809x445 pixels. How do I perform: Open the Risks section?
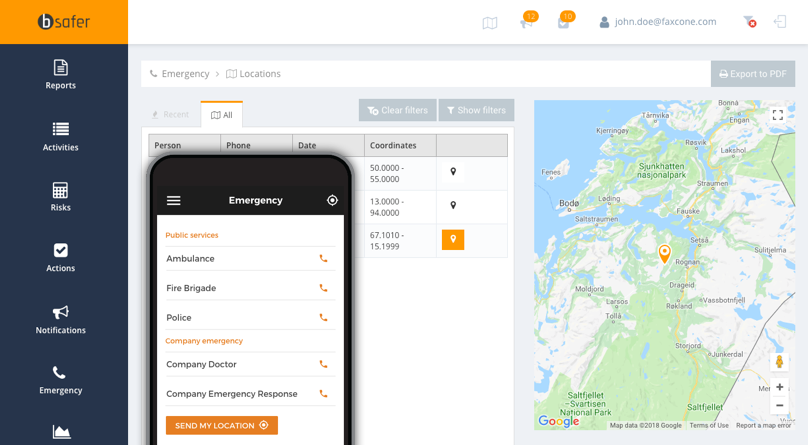click(x=60, y=197)
